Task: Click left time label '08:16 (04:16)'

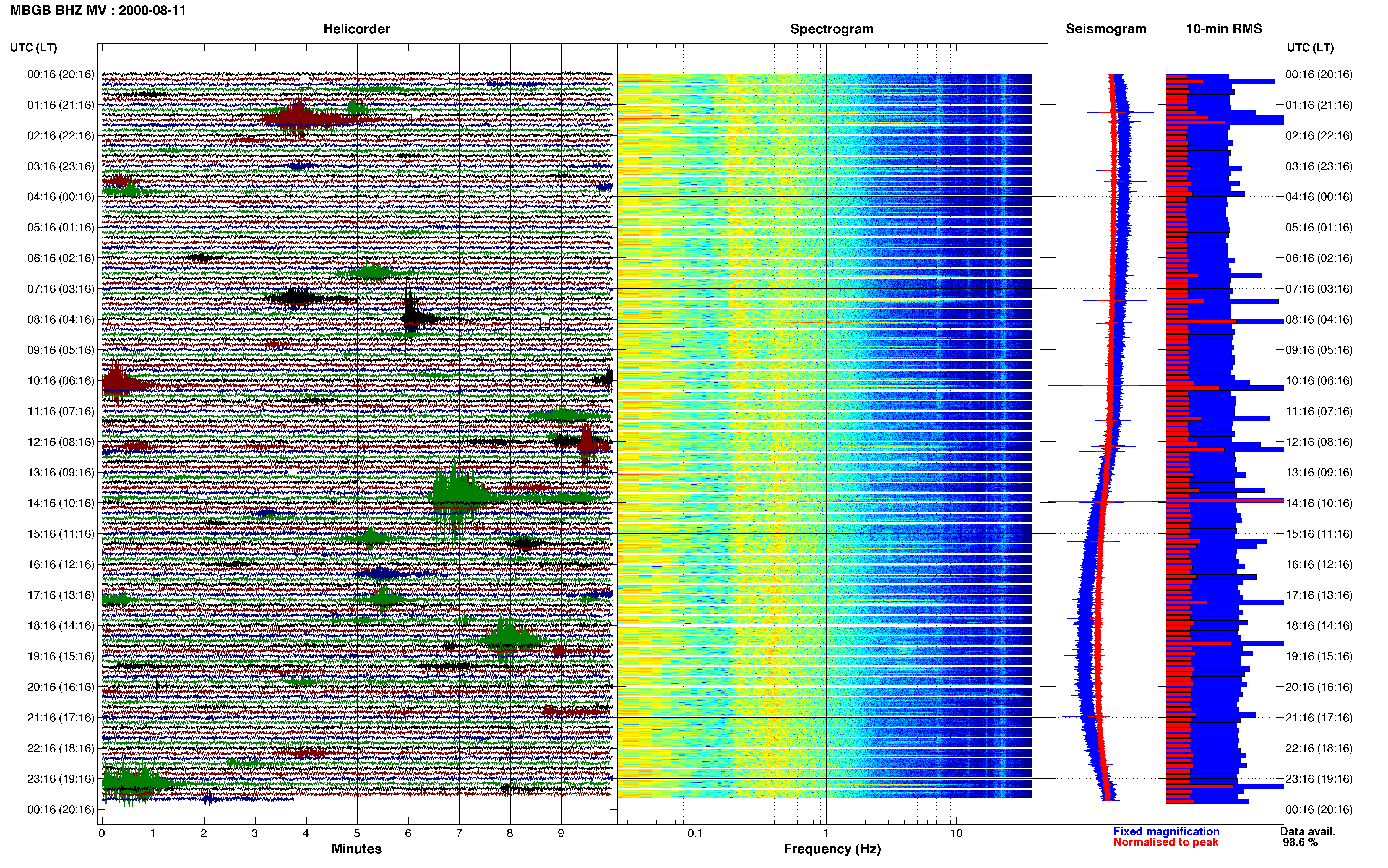Action: [x=61, y=319]
